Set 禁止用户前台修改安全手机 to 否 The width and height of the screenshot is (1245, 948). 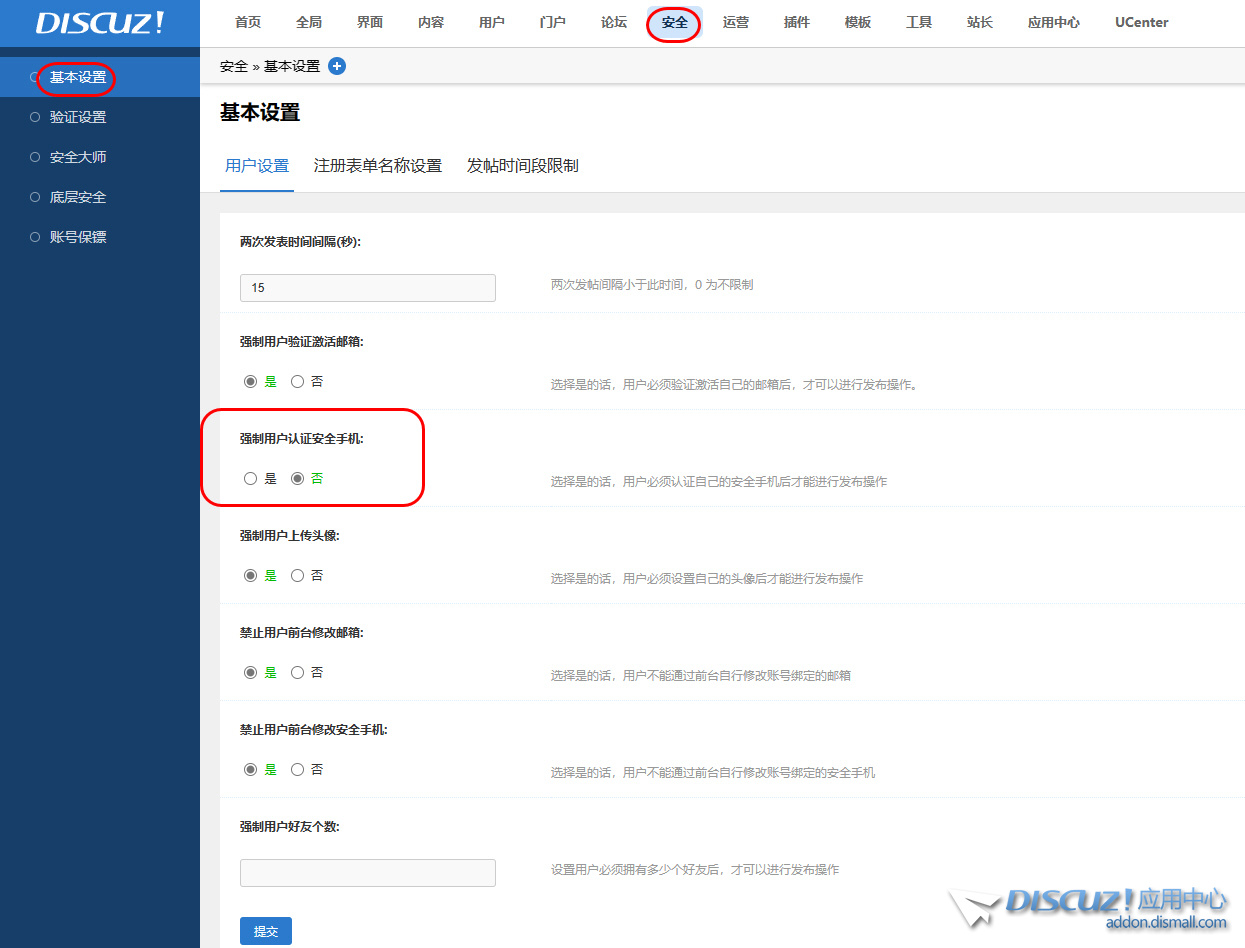(x=298, y=770)
